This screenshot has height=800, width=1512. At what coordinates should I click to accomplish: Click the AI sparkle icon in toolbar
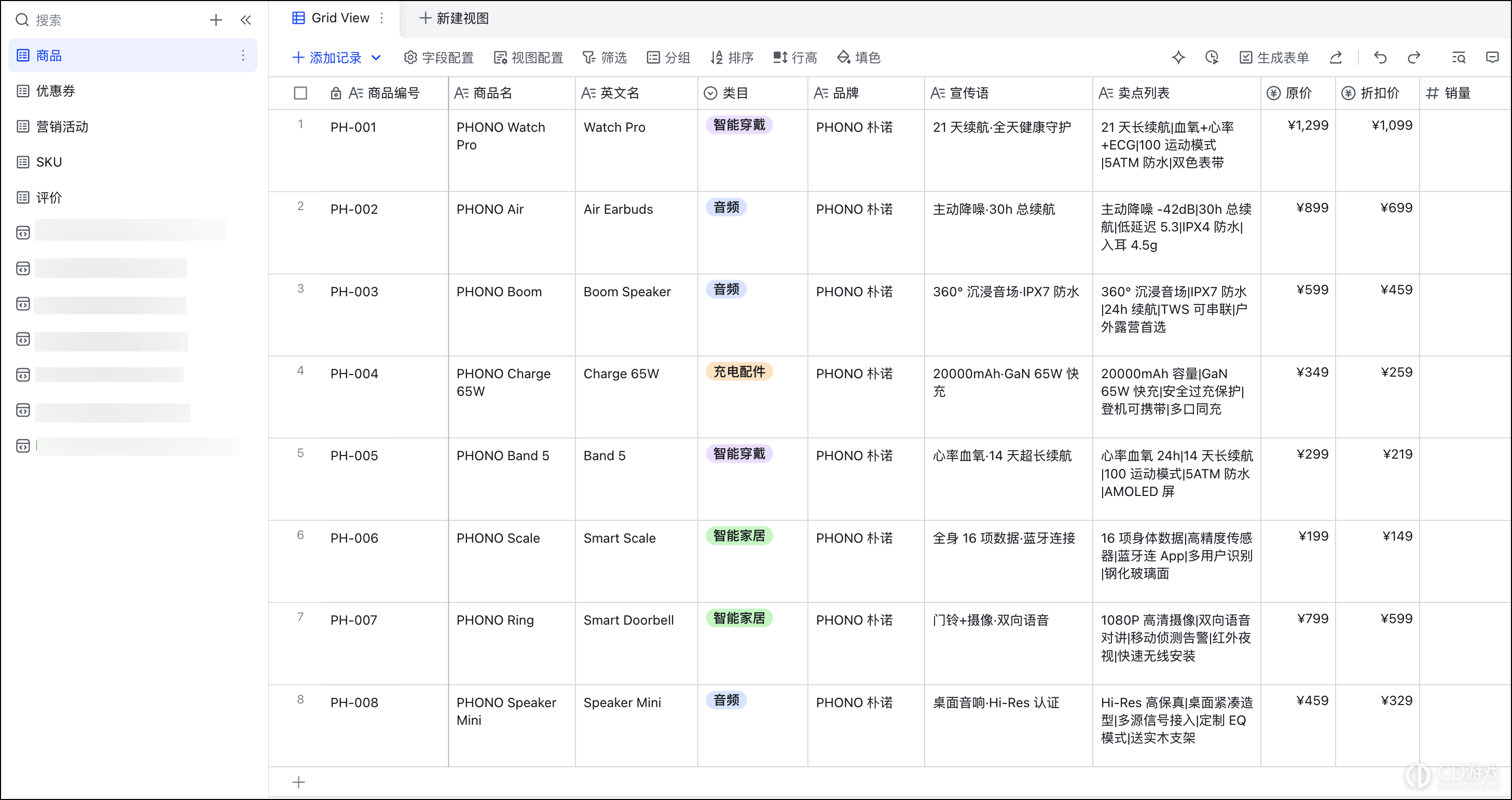click(1177, 58)
